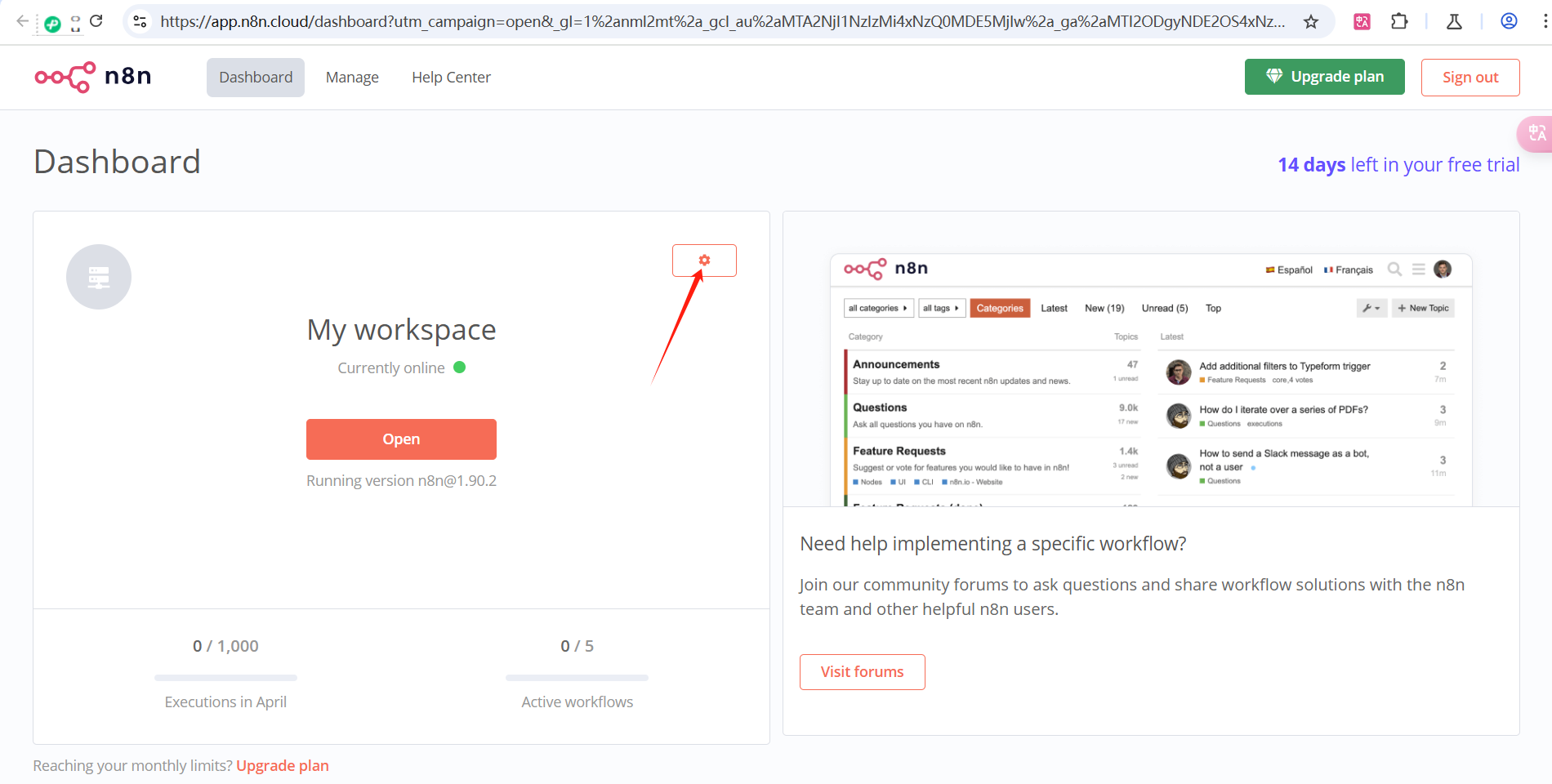Click the 'Dashboard' page heading

click(117, 162)
